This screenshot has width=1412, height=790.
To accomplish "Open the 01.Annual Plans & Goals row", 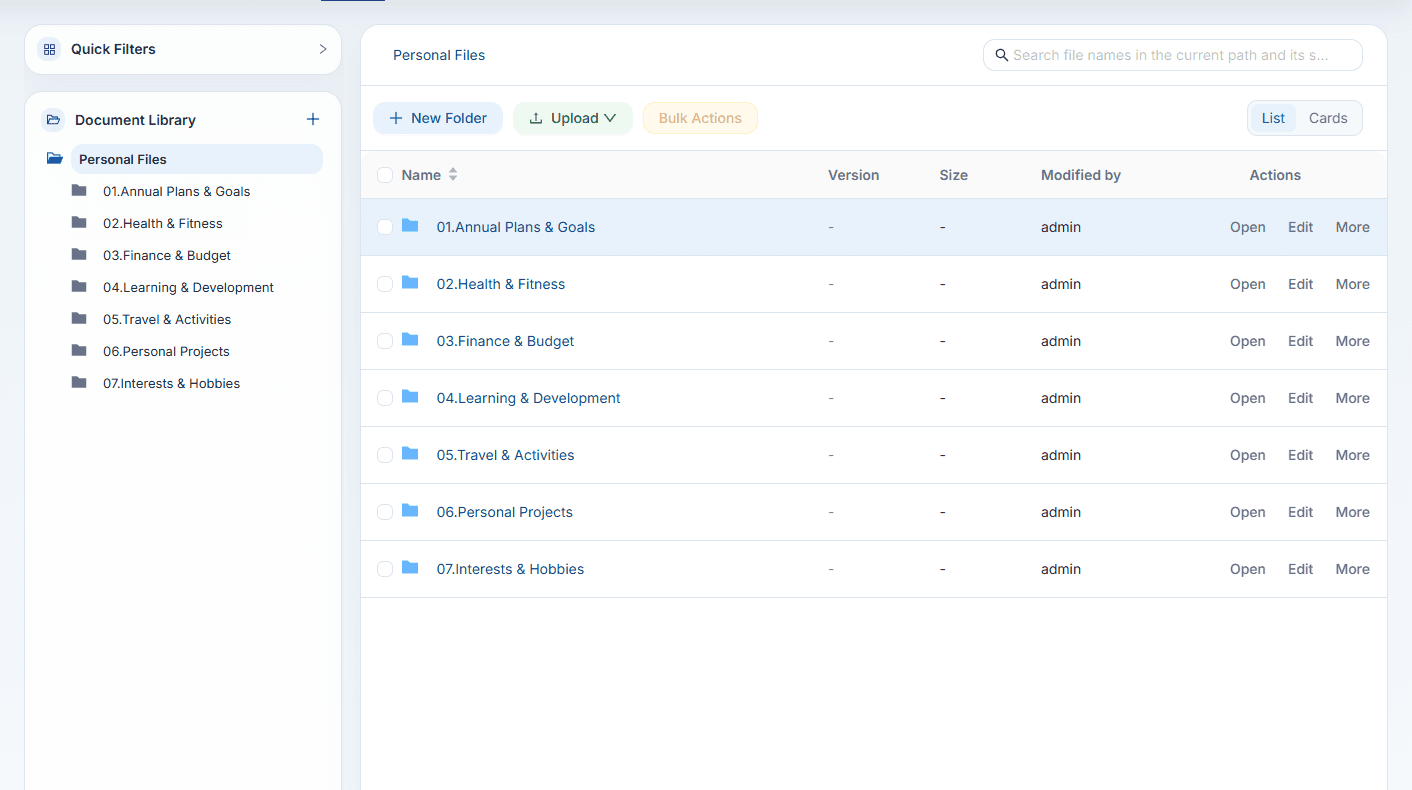I will 1247,227.
